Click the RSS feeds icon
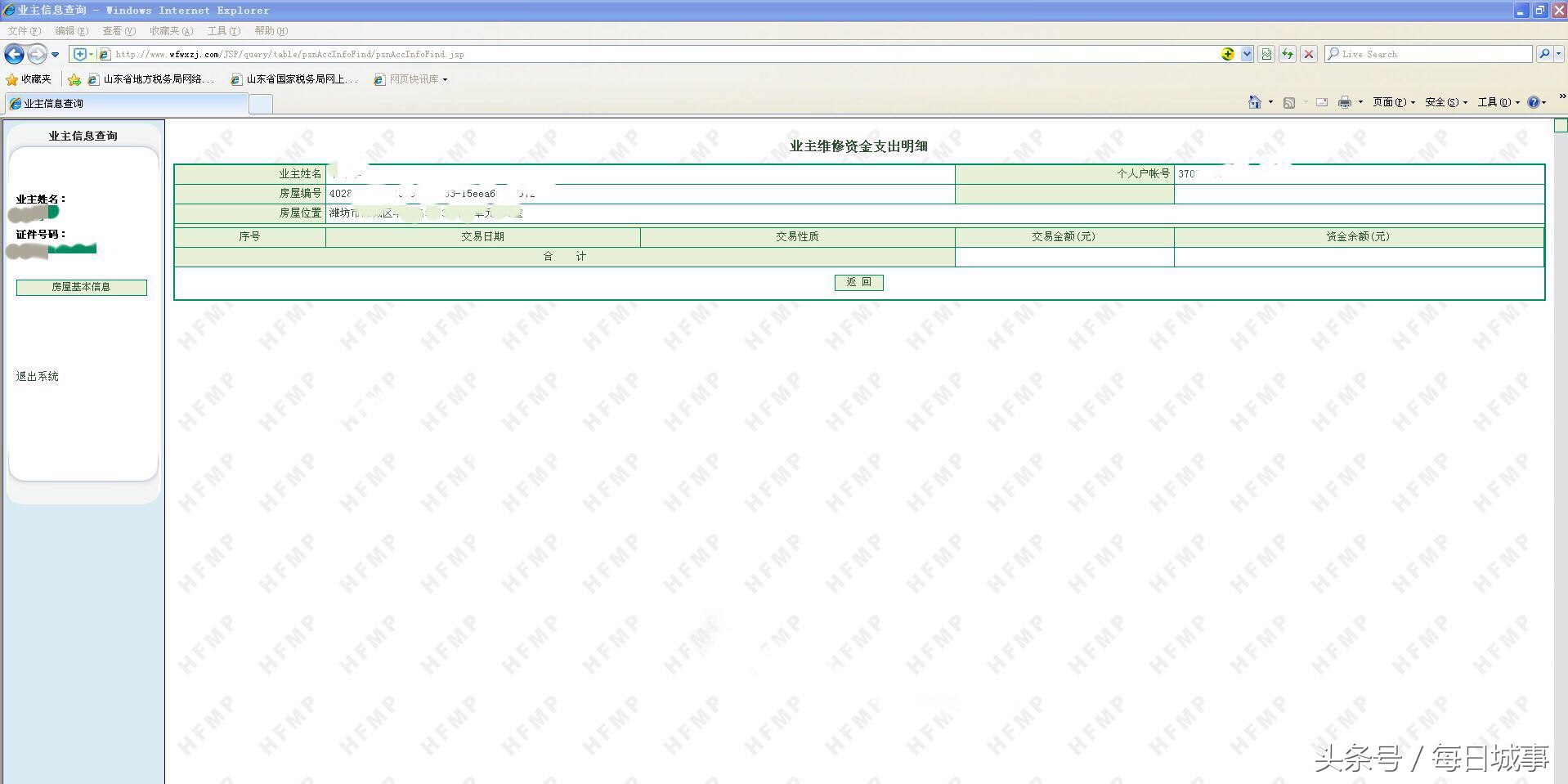 (x=1289, y=102)
